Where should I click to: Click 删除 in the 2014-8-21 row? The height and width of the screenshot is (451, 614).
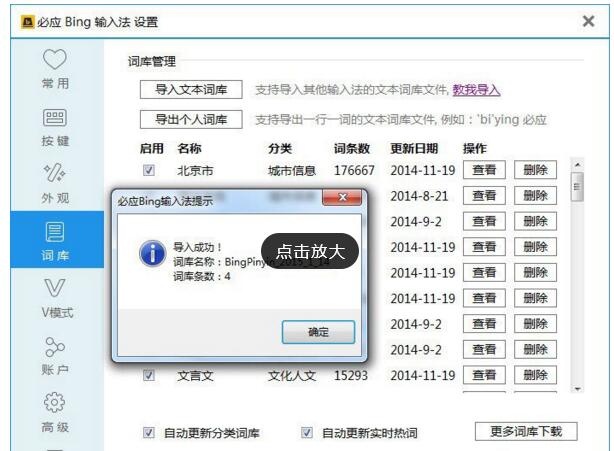tap(535, 195)
